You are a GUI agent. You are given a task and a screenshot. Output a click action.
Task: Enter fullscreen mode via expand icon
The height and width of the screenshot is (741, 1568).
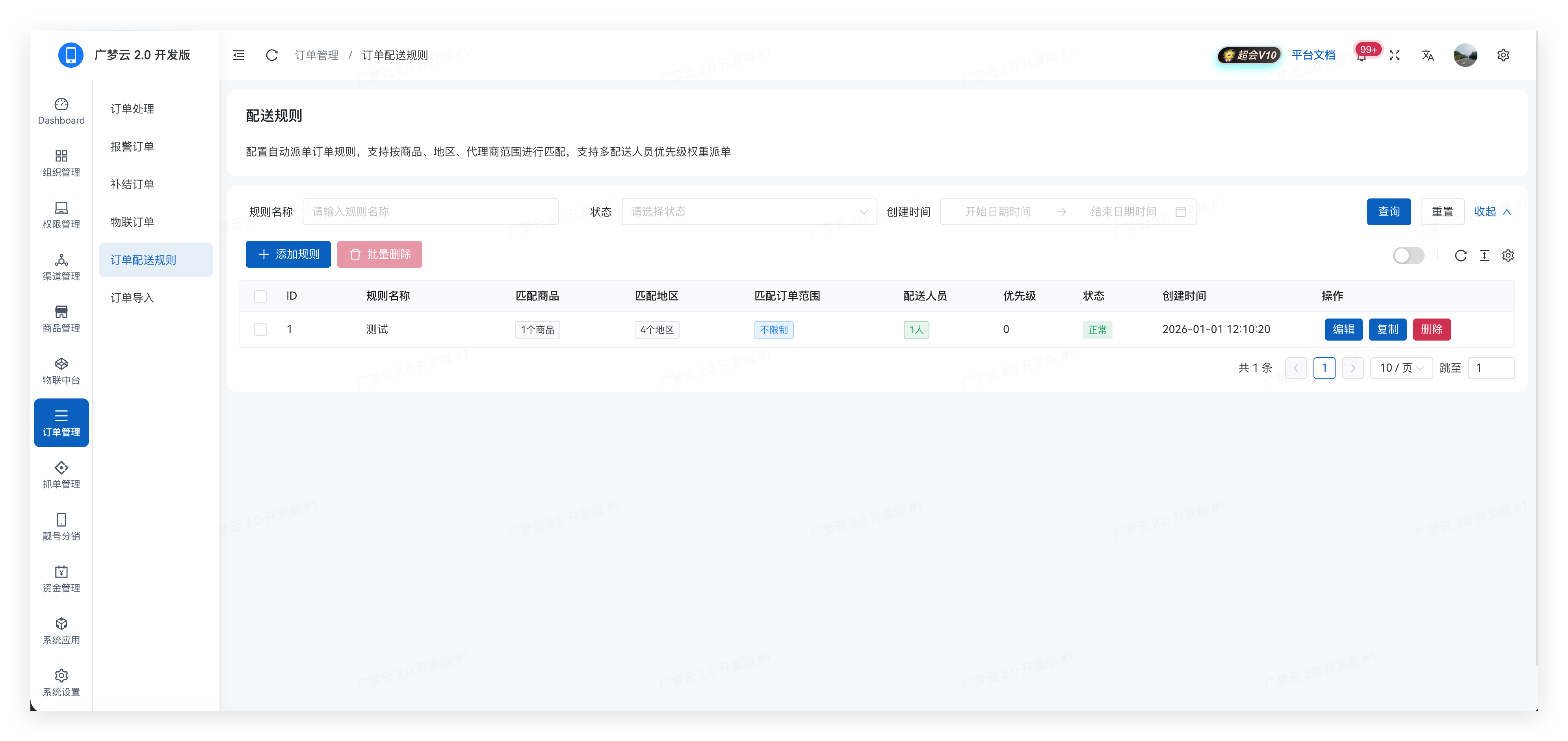pos(1395,56)
